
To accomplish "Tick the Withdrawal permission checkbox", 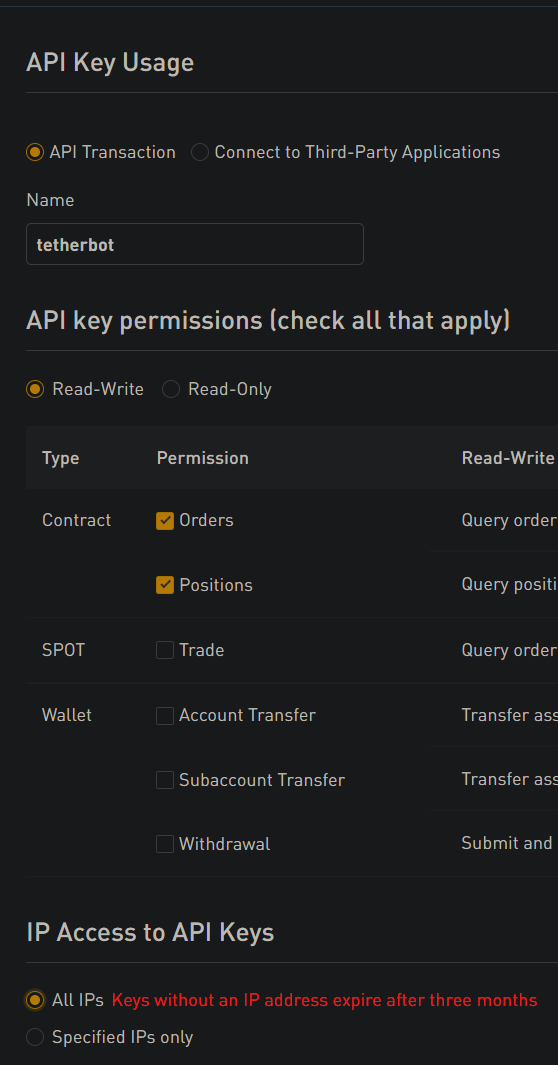I will (x=165, y=844).
